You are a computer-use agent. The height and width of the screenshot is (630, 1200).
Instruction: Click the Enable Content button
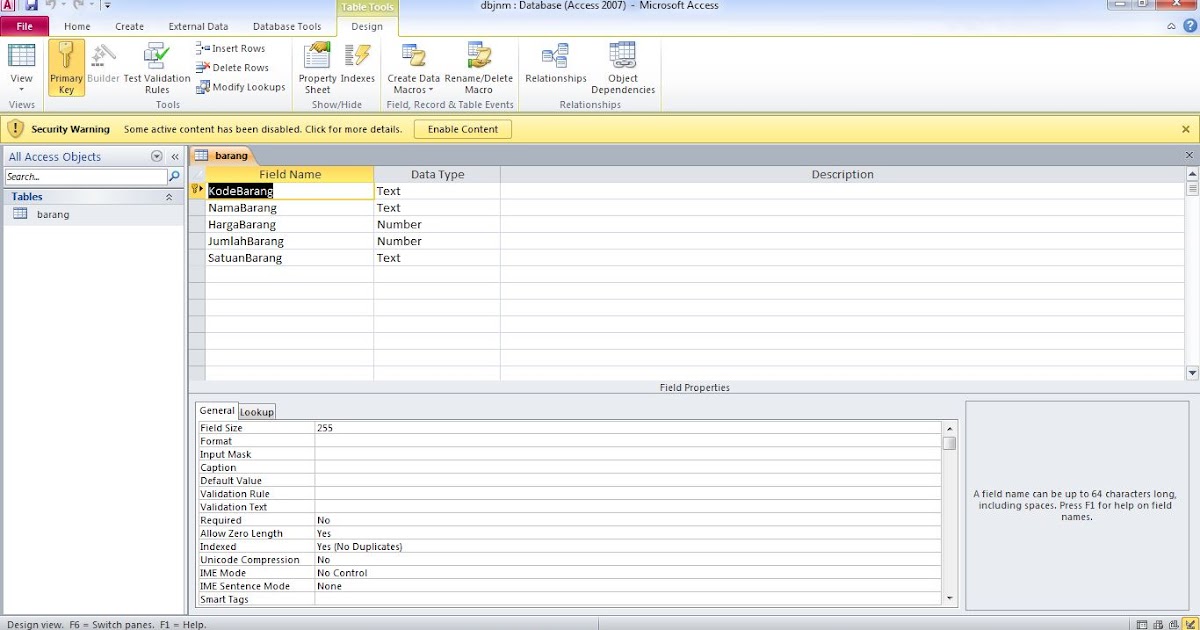pyautogui.click(x=462, y=128)
